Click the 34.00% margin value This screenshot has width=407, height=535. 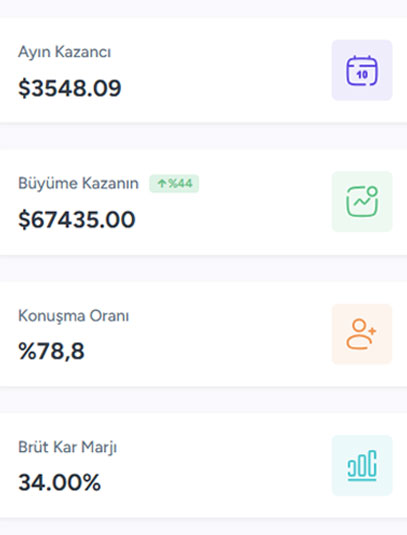coord(59,482)
